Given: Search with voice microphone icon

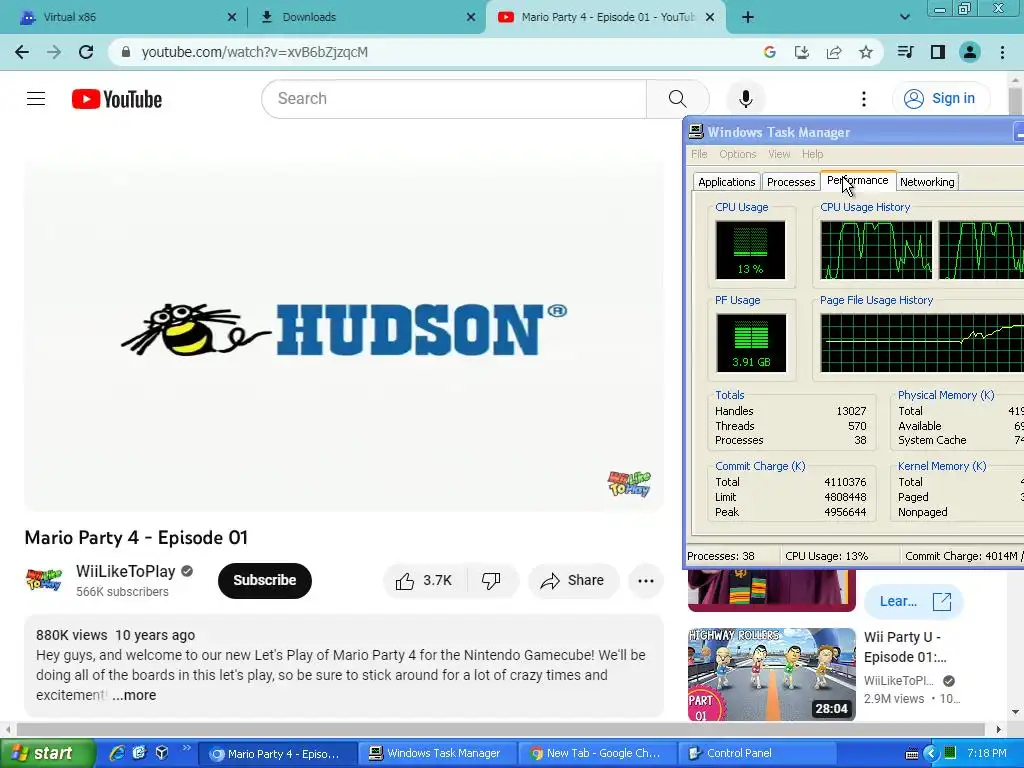Looking at the screenshot, I should (745, 99).
